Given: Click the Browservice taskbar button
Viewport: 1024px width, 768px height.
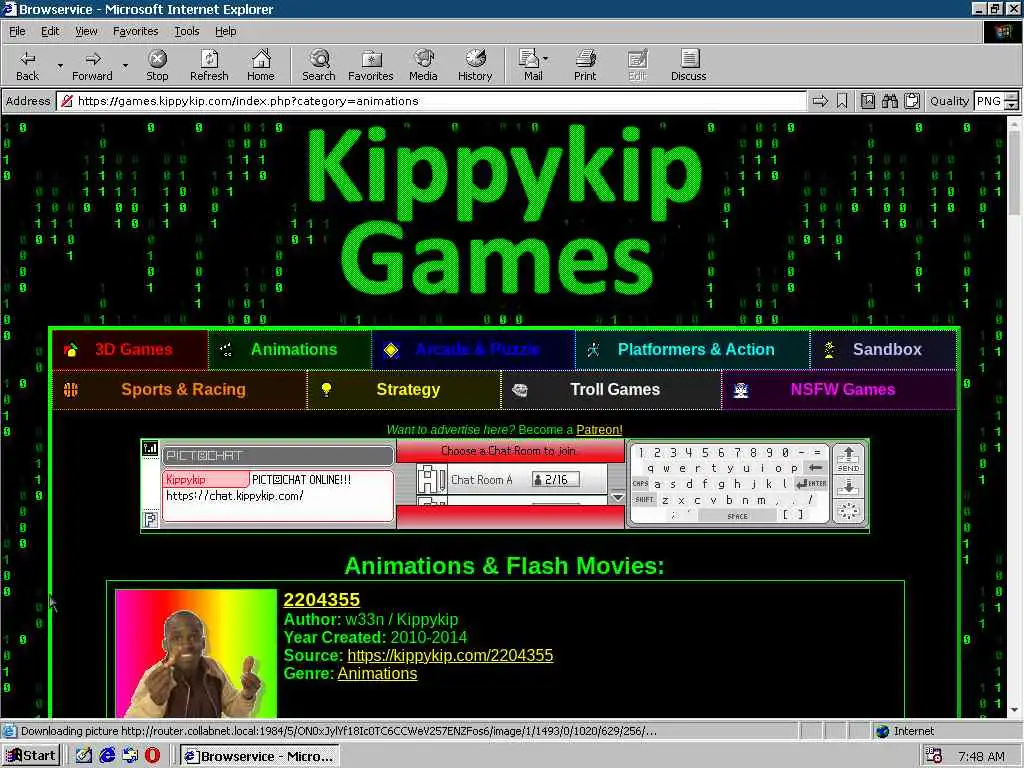Looking at the screenshot, I should click(x=260, y=756).
